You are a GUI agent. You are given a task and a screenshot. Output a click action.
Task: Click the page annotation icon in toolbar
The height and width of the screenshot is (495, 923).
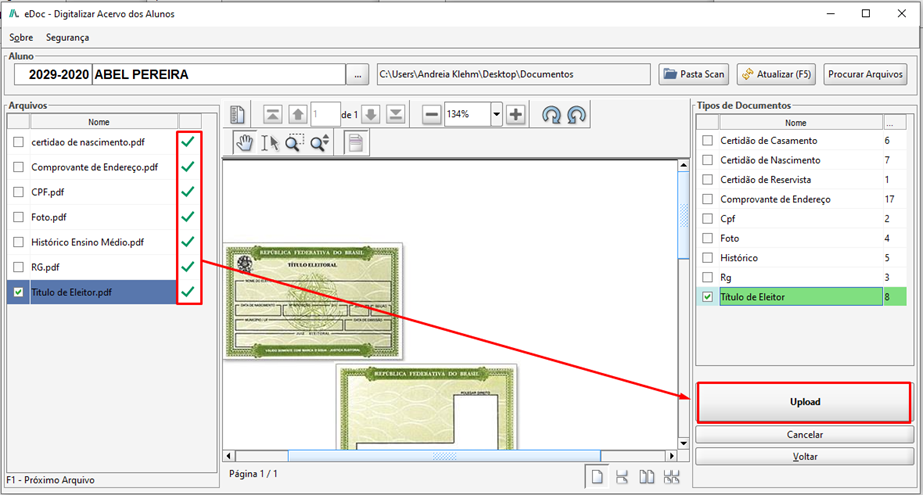pos(356,142)
